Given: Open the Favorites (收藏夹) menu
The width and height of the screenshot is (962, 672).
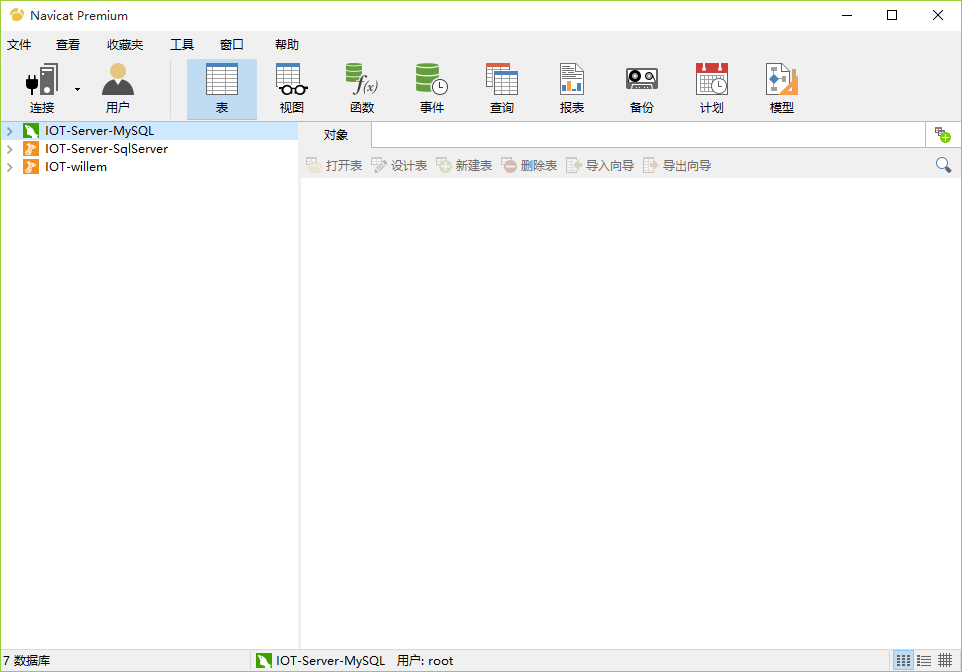Looking at the screenshot, I should pyautogui.click(x=125, y=45).
